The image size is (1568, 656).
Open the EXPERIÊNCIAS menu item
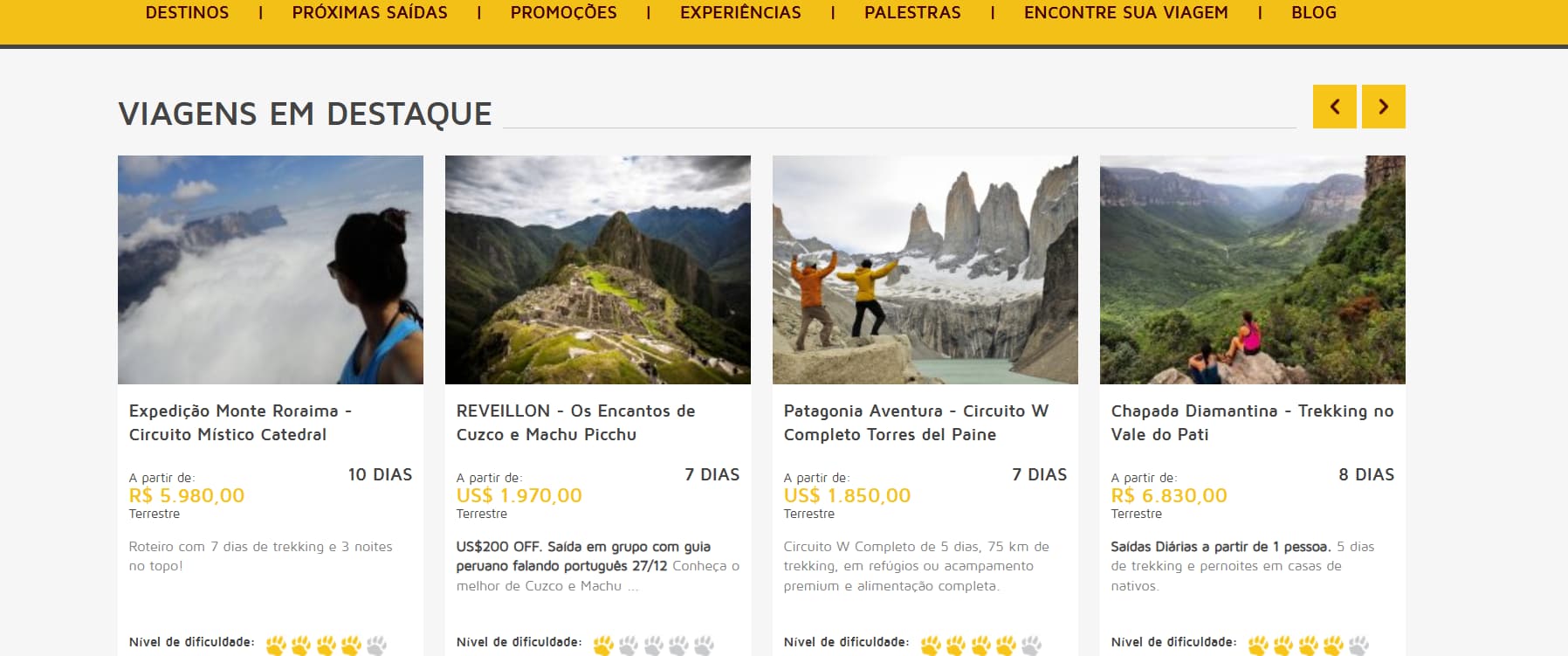click(740, 12)
